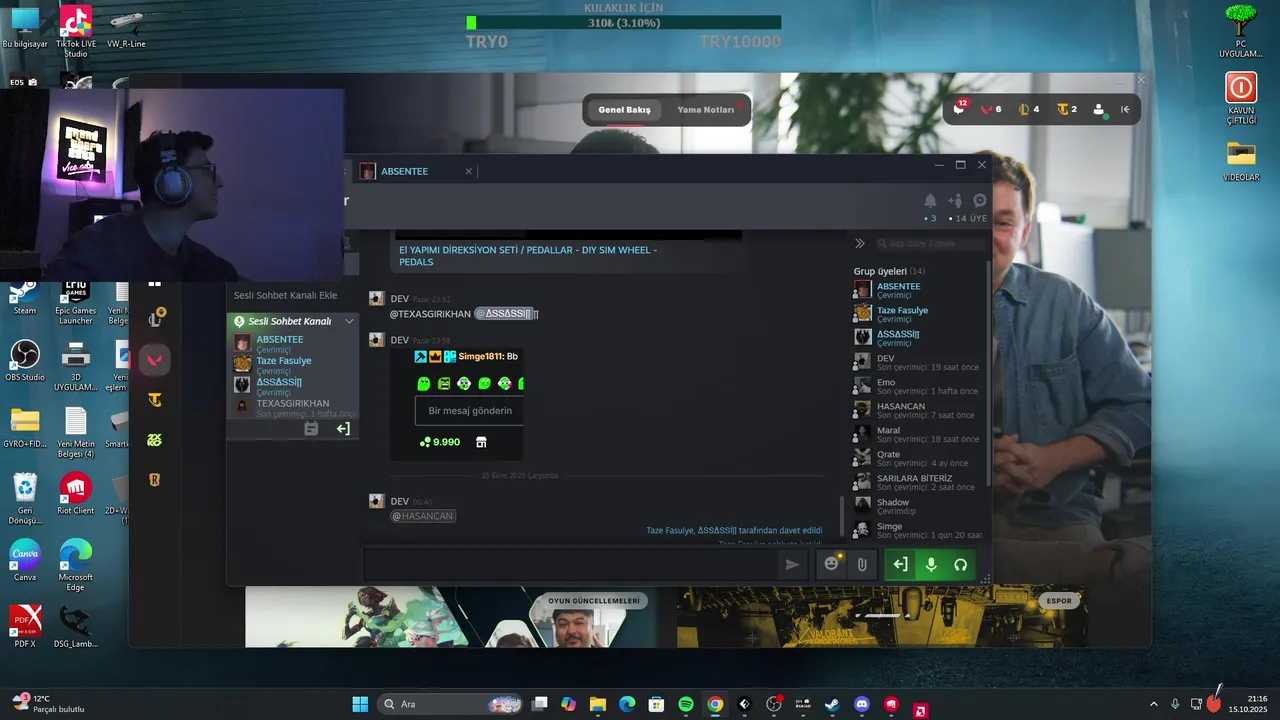Image resolution: width=1280 pixels, height=720 pixels.
Task: Collapse the Sesli Sohbet Kanalı voice channel
Action: (349, 321)
